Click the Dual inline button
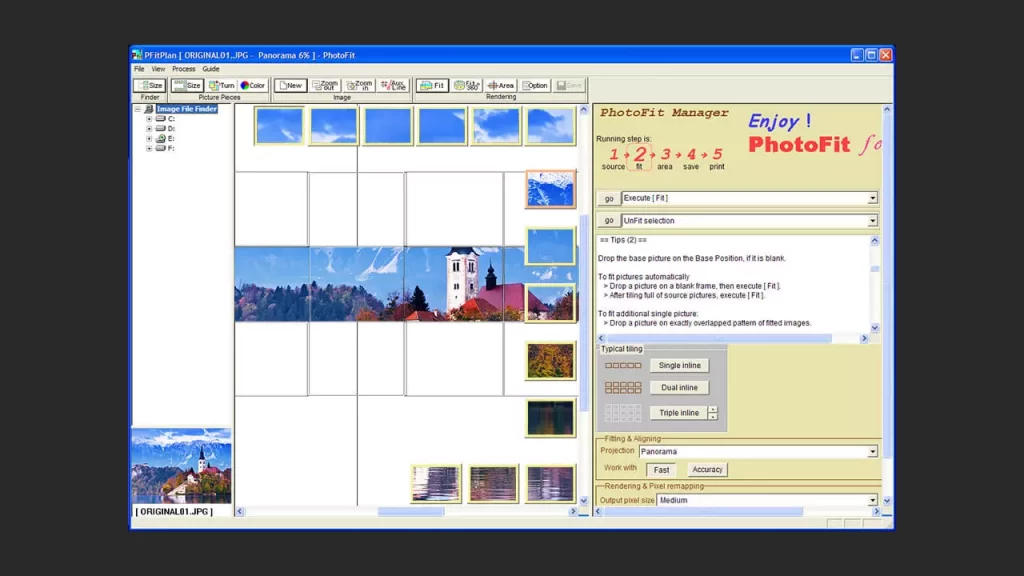1024x576 pixels. pyautogui.click(x=679, y=388)
